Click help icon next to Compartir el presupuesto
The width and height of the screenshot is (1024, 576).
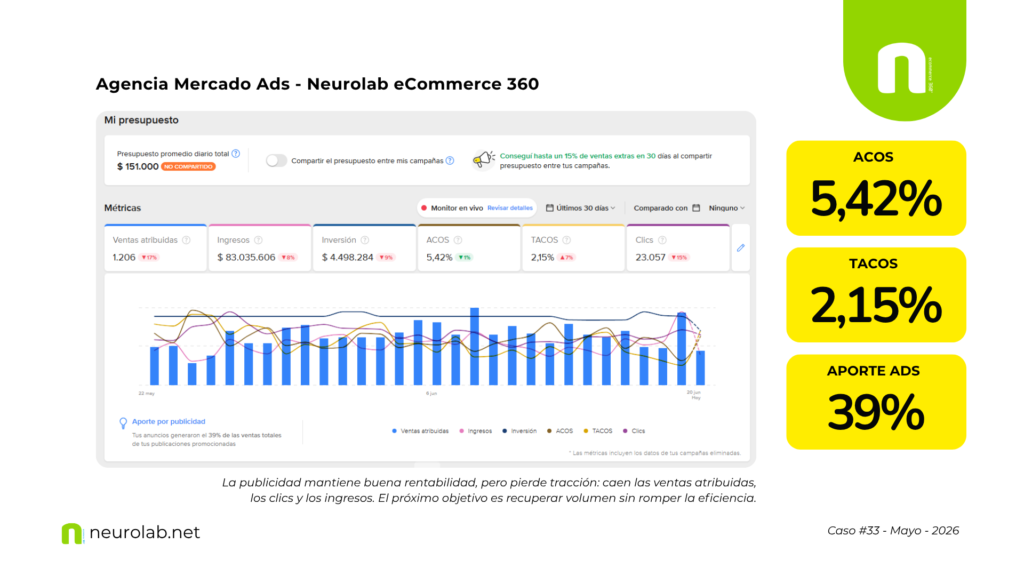click(x=450, y=161)
